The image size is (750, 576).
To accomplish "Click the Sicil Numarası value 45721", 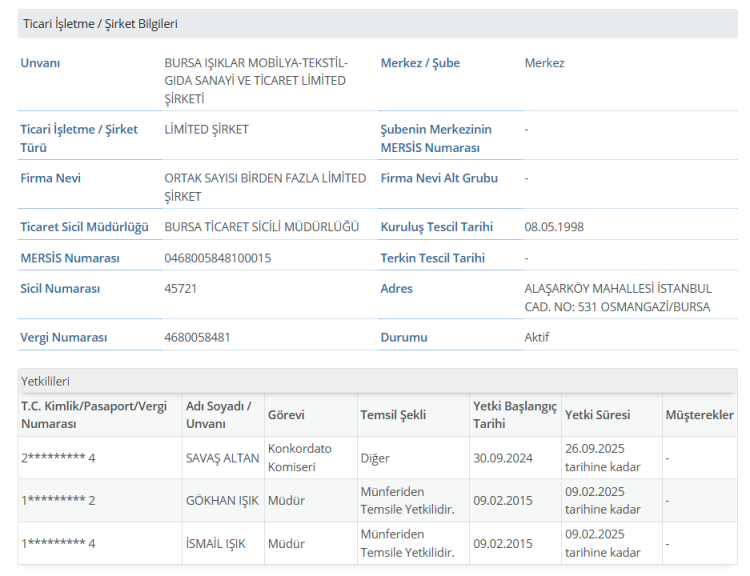I will pos(181,289).
